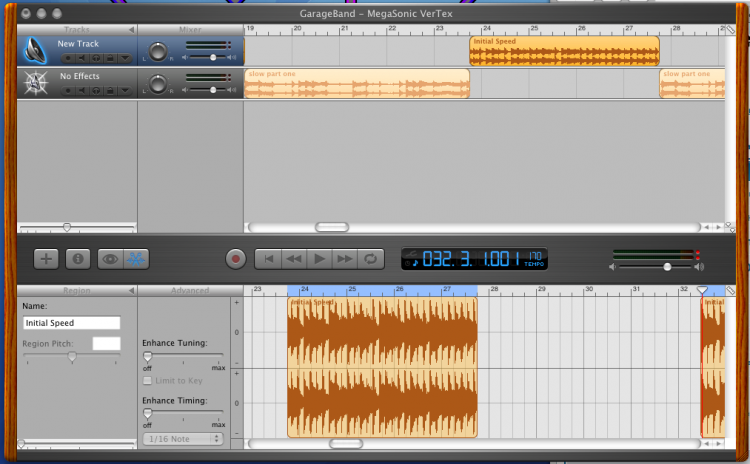Start playback with Play button
This screenshot has height=464, width=750.
[320, 259]
